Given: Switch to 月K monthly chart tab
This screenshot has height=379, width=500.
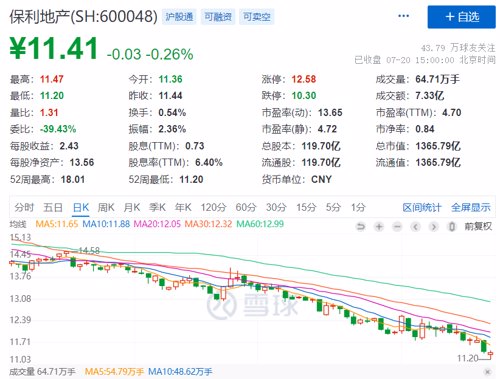Looking at the screenshot, I should (132, 208).
